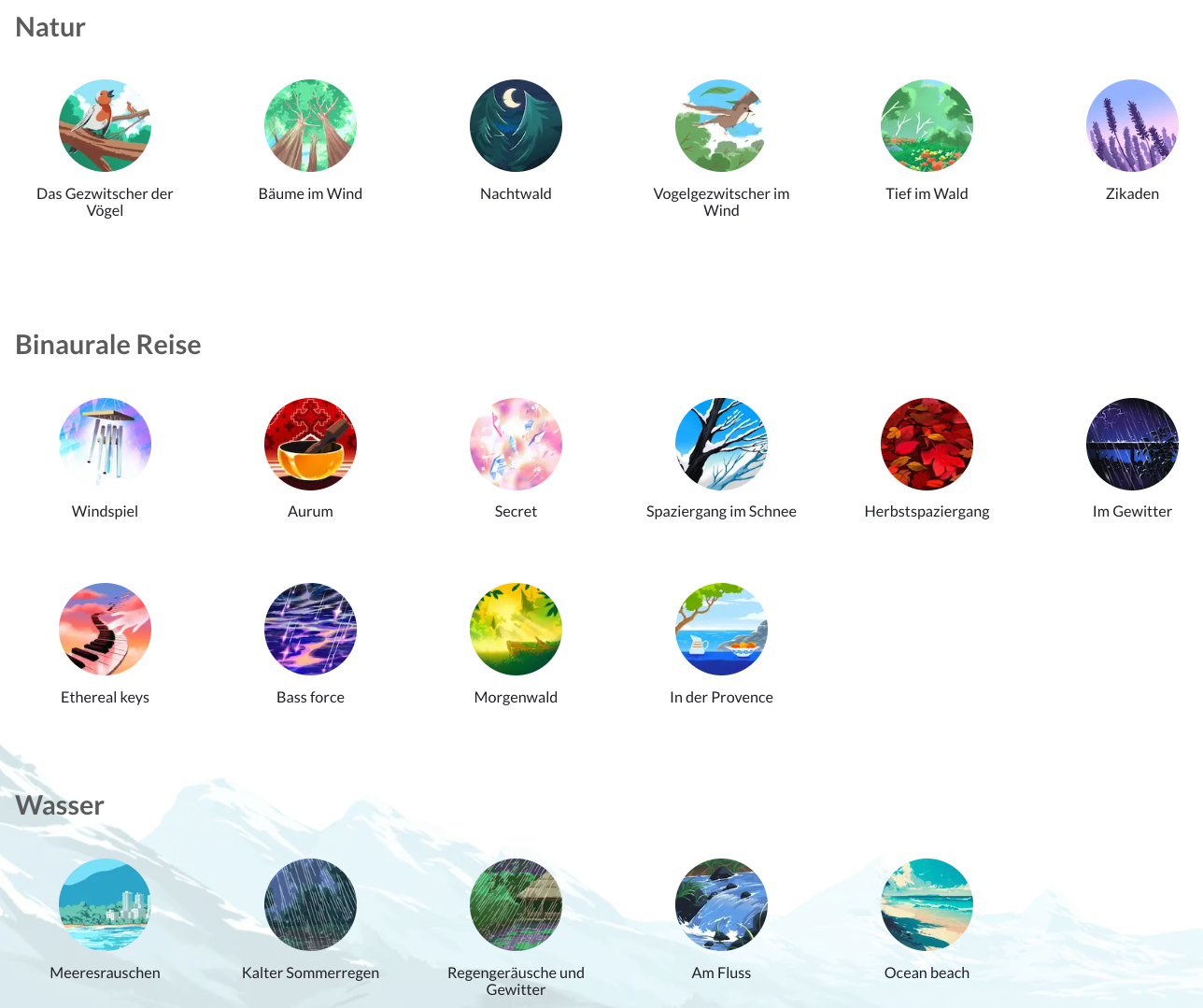Play the Zikaden lavender sound
Image resolution: width=1203 pixels, height=1008 pixels.
[x=1132, y=125]
